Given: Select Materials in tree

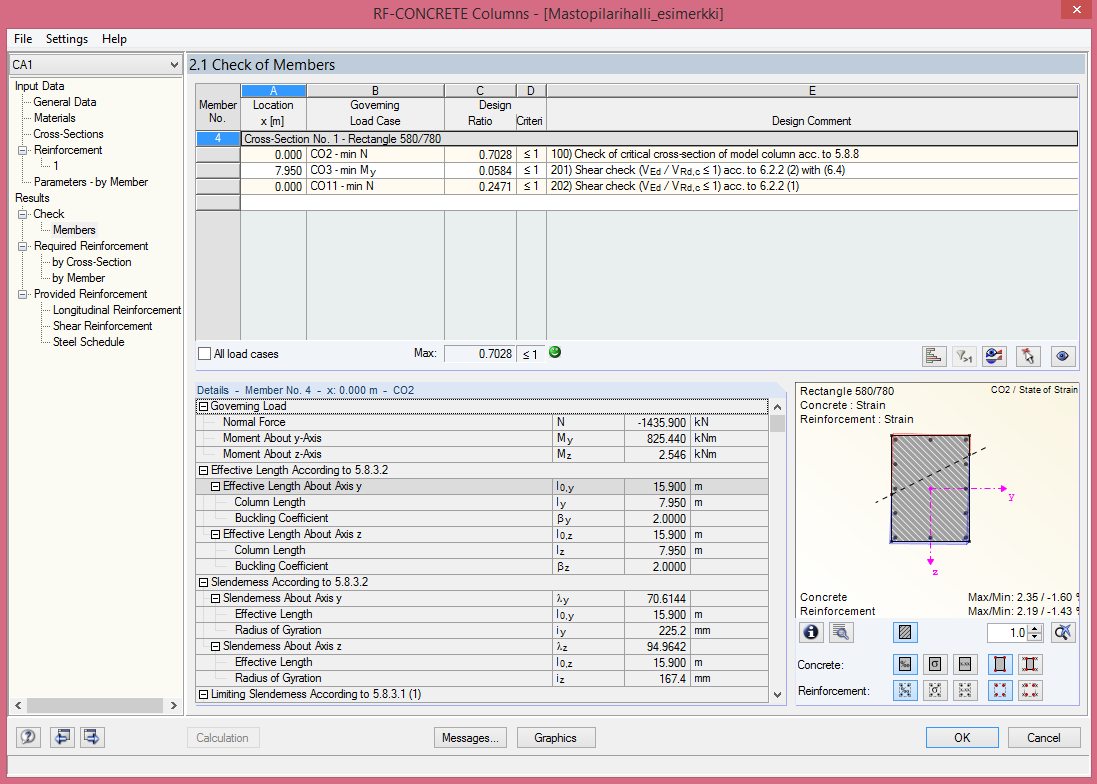Looking at the screenshot, I should [55, 118].
